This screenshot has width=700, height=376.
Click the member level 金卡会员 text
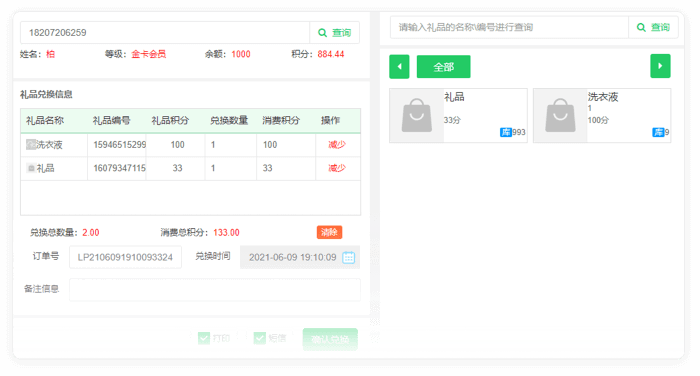[x=149, y=54]
